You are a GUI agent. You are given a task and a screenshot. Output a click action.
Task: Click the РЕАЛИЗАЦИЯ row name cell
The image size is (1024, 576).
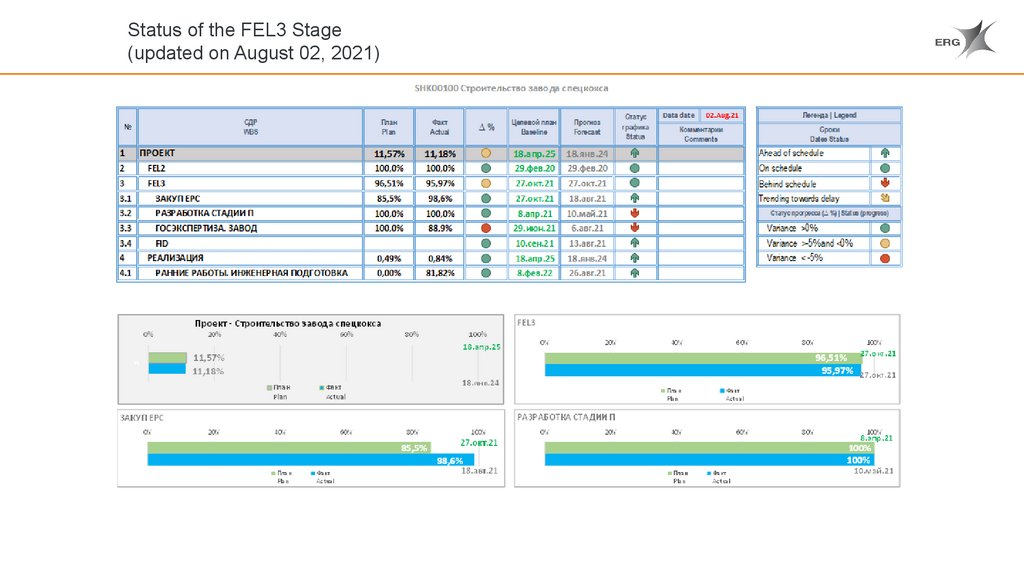tap(251, 258)
